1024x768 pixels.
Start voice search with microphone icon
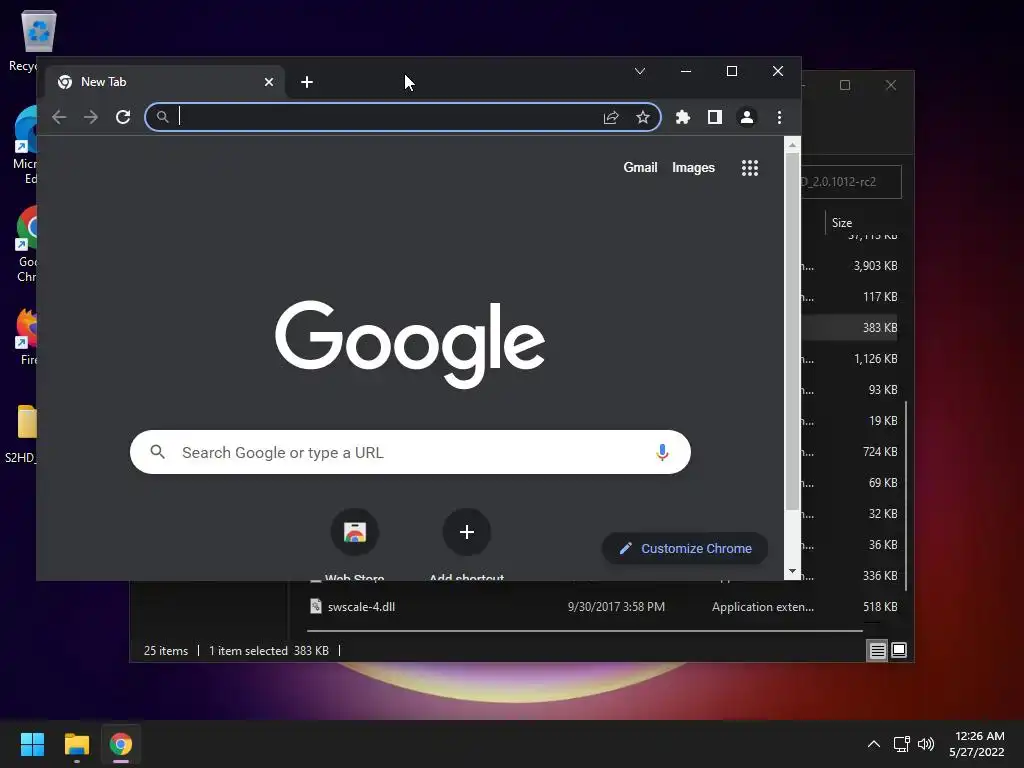click(x=662, y=452)
